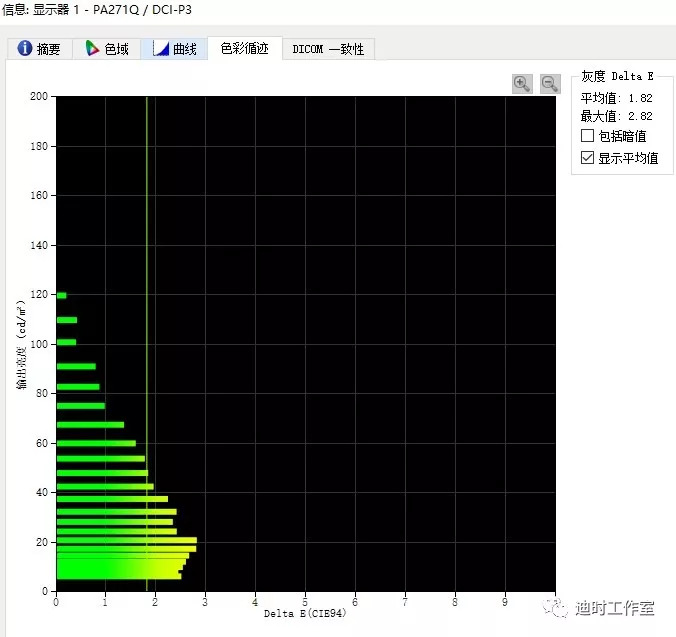676x637 pixels.
Task: Uncheck the 显示平均值 checkbox
Action: pos(587,157)
